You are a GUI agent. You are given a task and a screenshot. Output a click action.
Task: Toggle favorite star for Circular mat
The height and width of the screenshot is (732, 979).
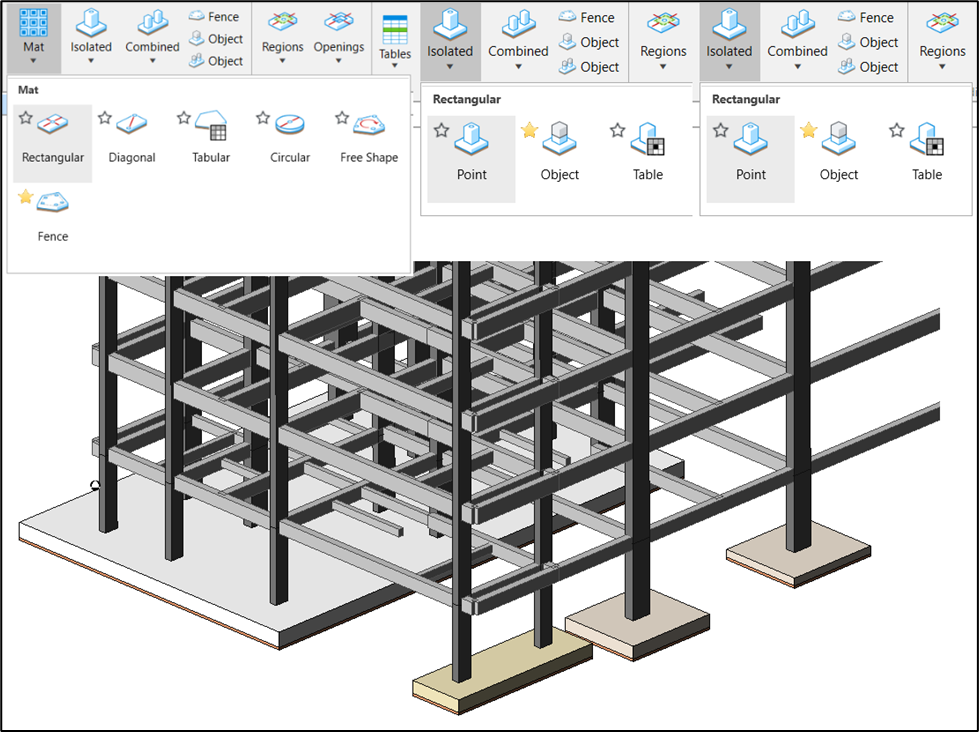[x=263, y=118]
